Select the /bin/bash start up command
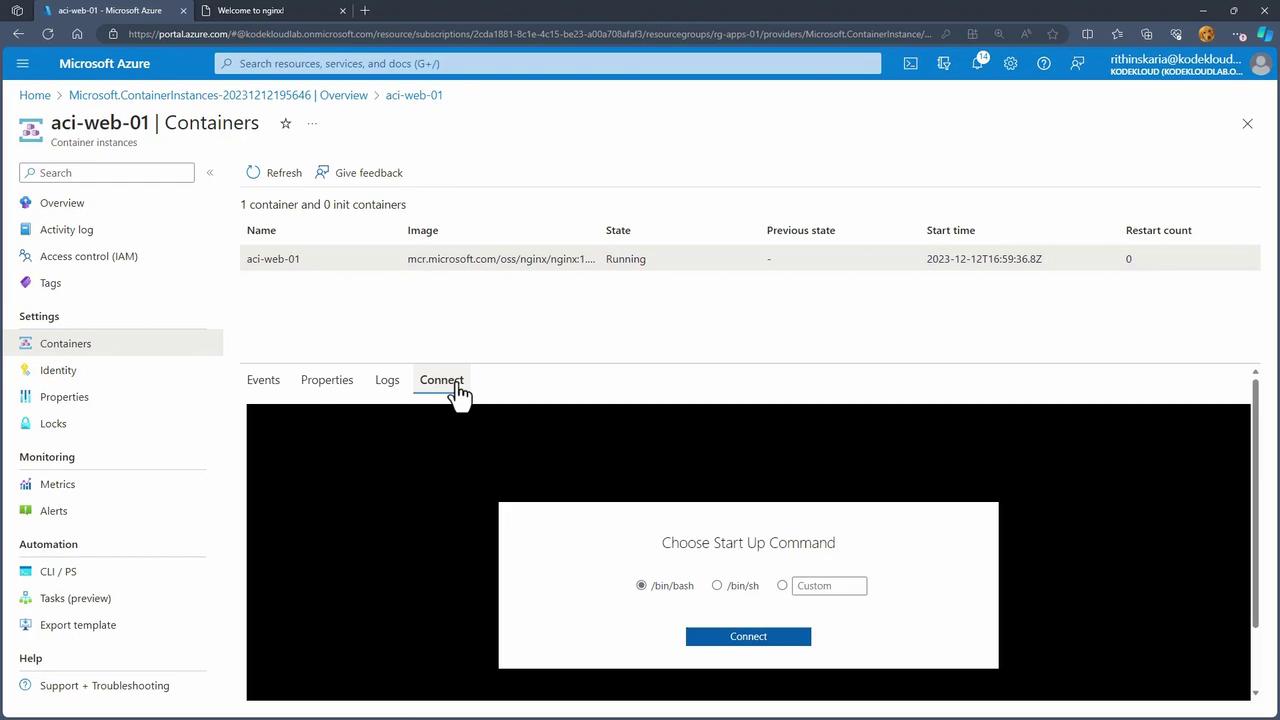The width and height of the screenshot is (1280, 720). [641, 585]
